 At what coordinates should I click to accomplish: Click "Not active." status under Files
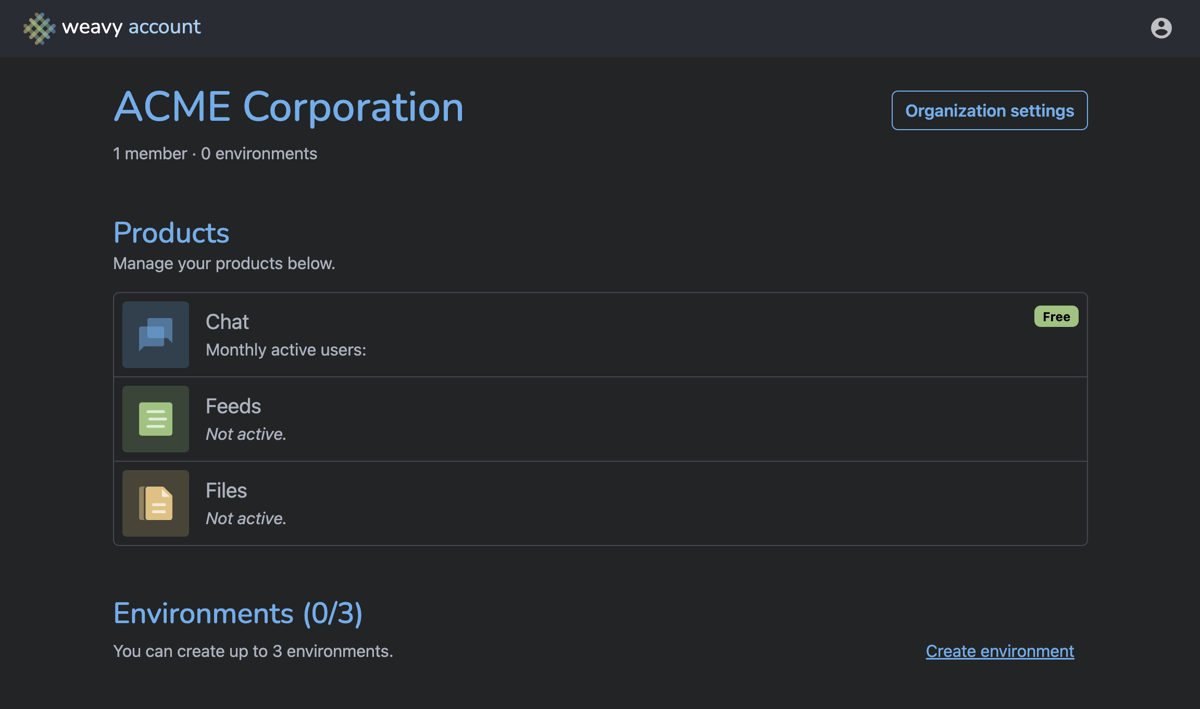(x=246, y=518)
